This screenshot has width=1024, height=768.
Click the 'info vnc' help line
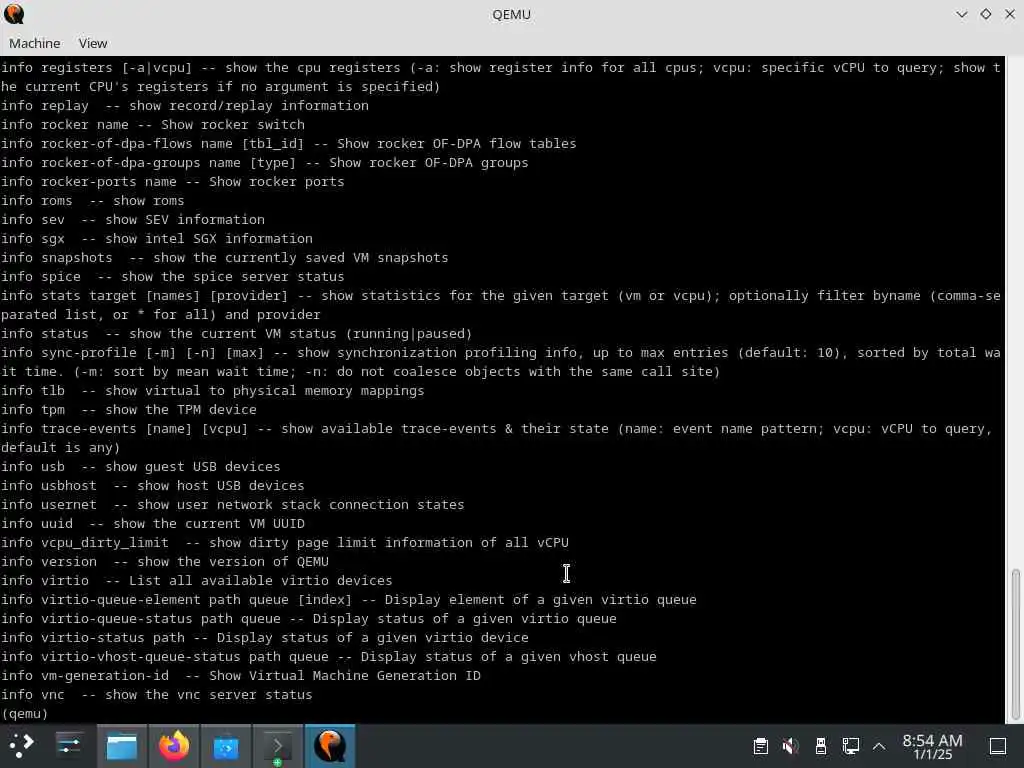(157, 694)
